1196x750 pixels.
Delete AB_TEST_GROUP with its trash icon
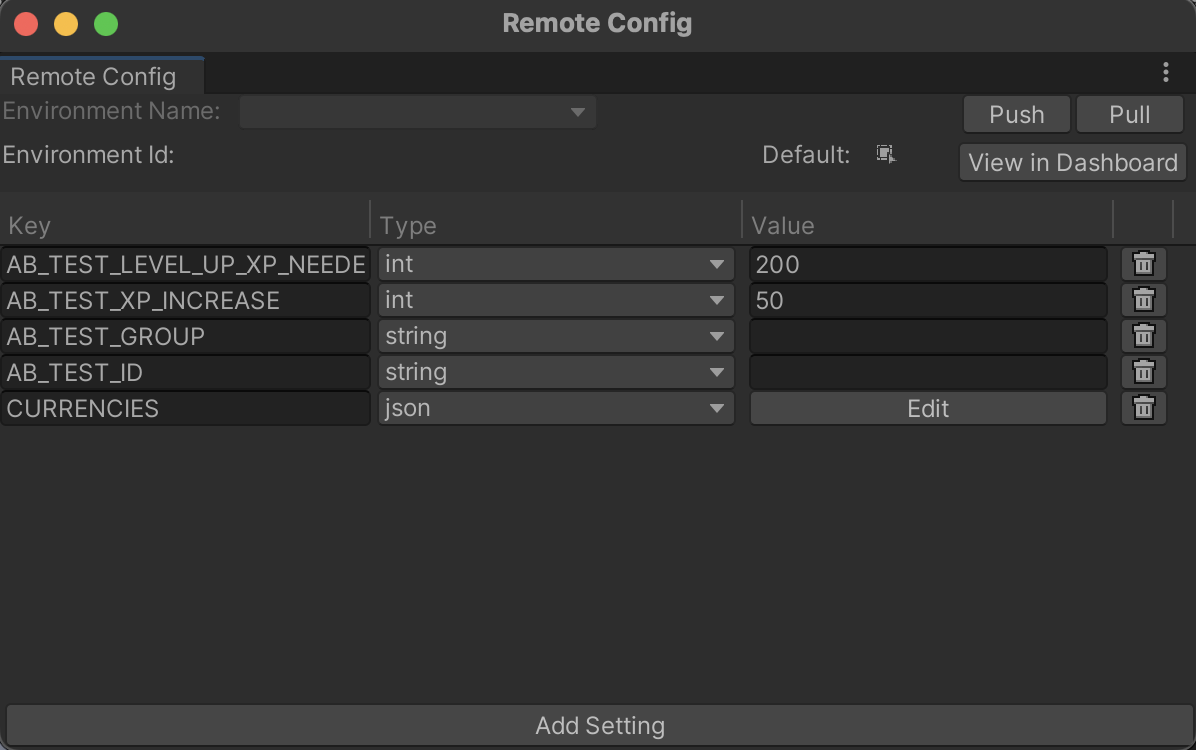click(1143, 336)
